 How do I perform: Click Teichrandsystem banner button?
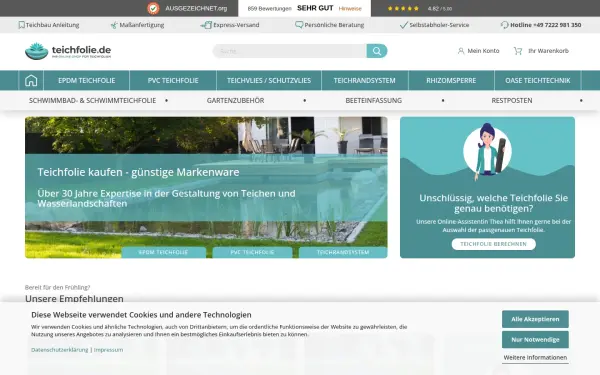pos(343,252)
